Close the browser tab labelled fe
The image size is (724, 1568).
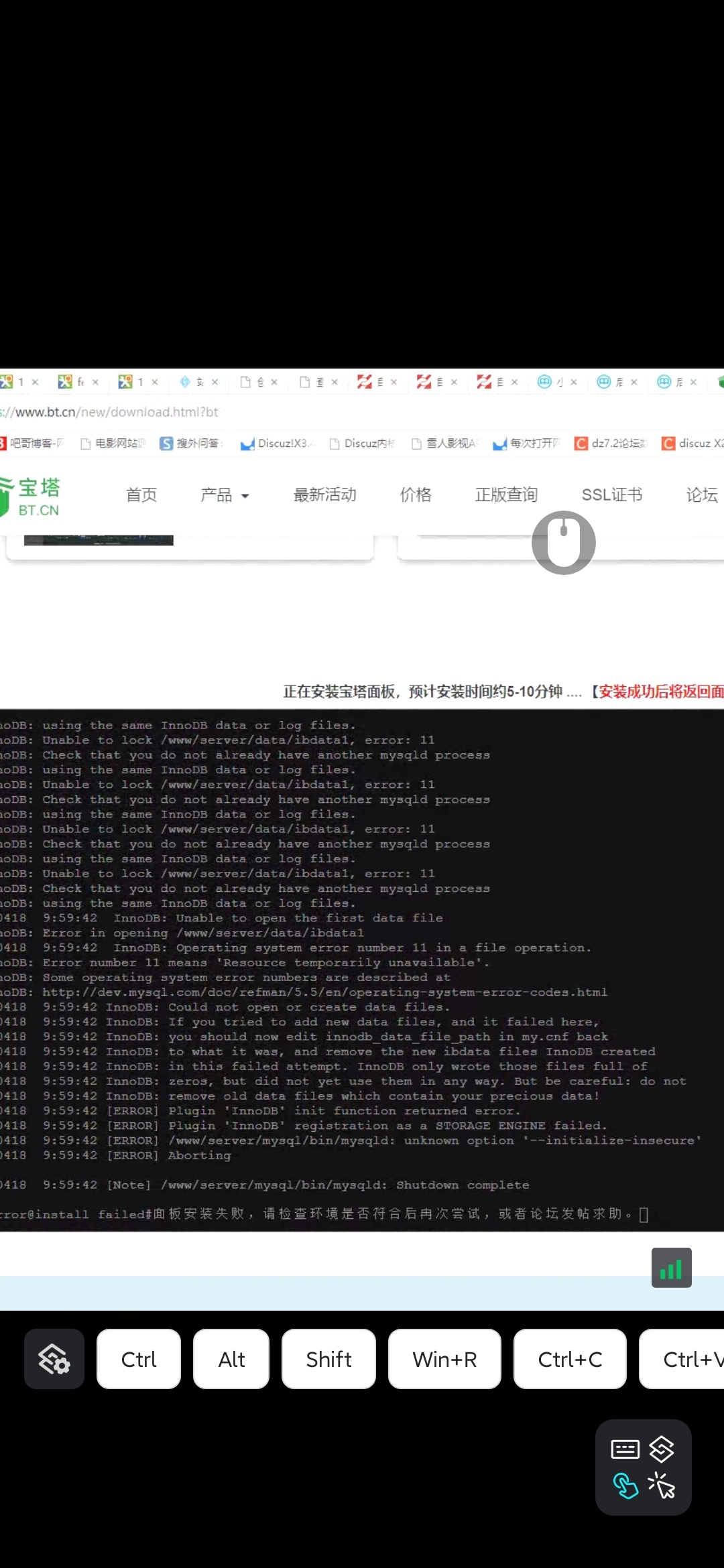point(95,382)
